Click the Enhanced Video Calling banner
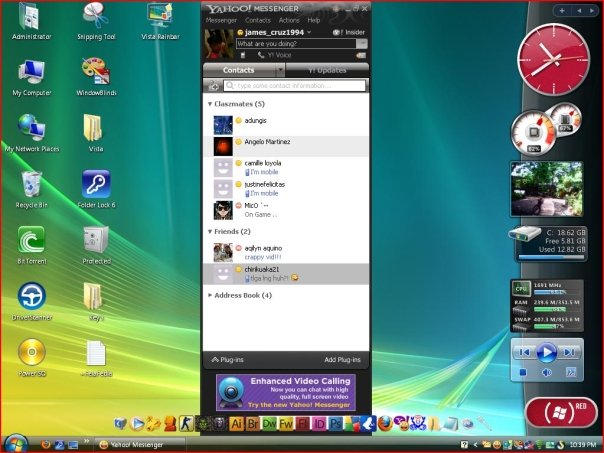Viewport: 604px width, 453px height. (285, 392)
